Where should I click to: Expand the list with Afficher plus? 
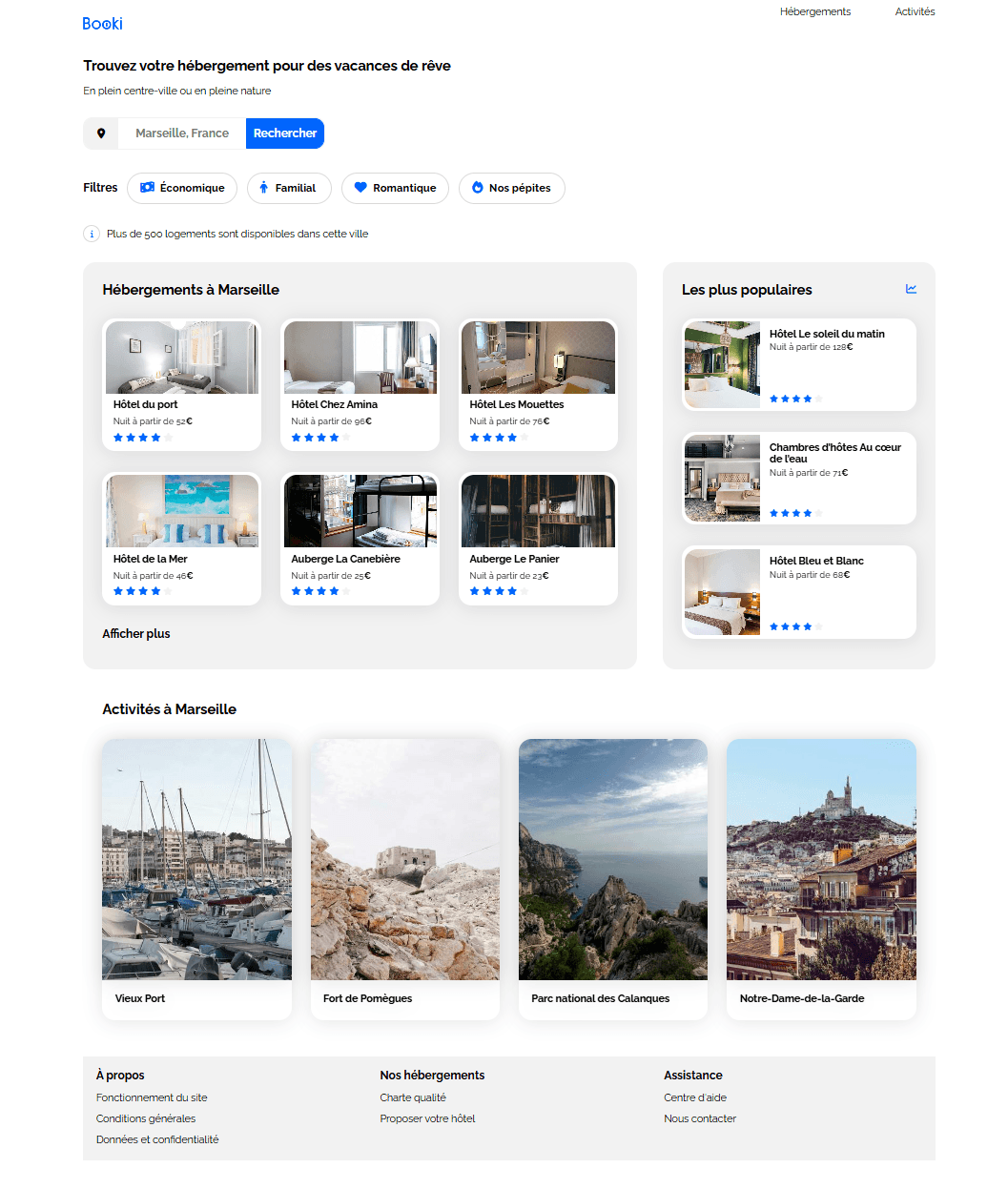coord(136,633)
